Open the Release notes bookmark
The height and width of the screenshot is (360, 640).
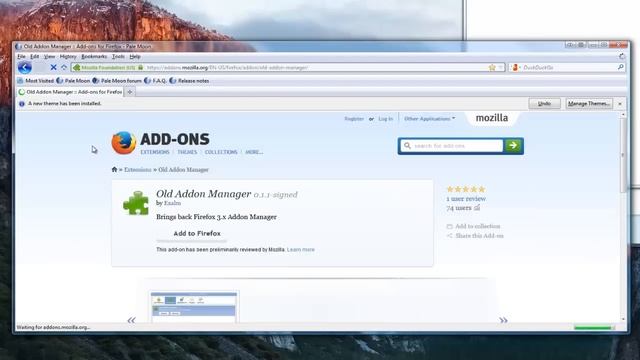coord(189,81)
